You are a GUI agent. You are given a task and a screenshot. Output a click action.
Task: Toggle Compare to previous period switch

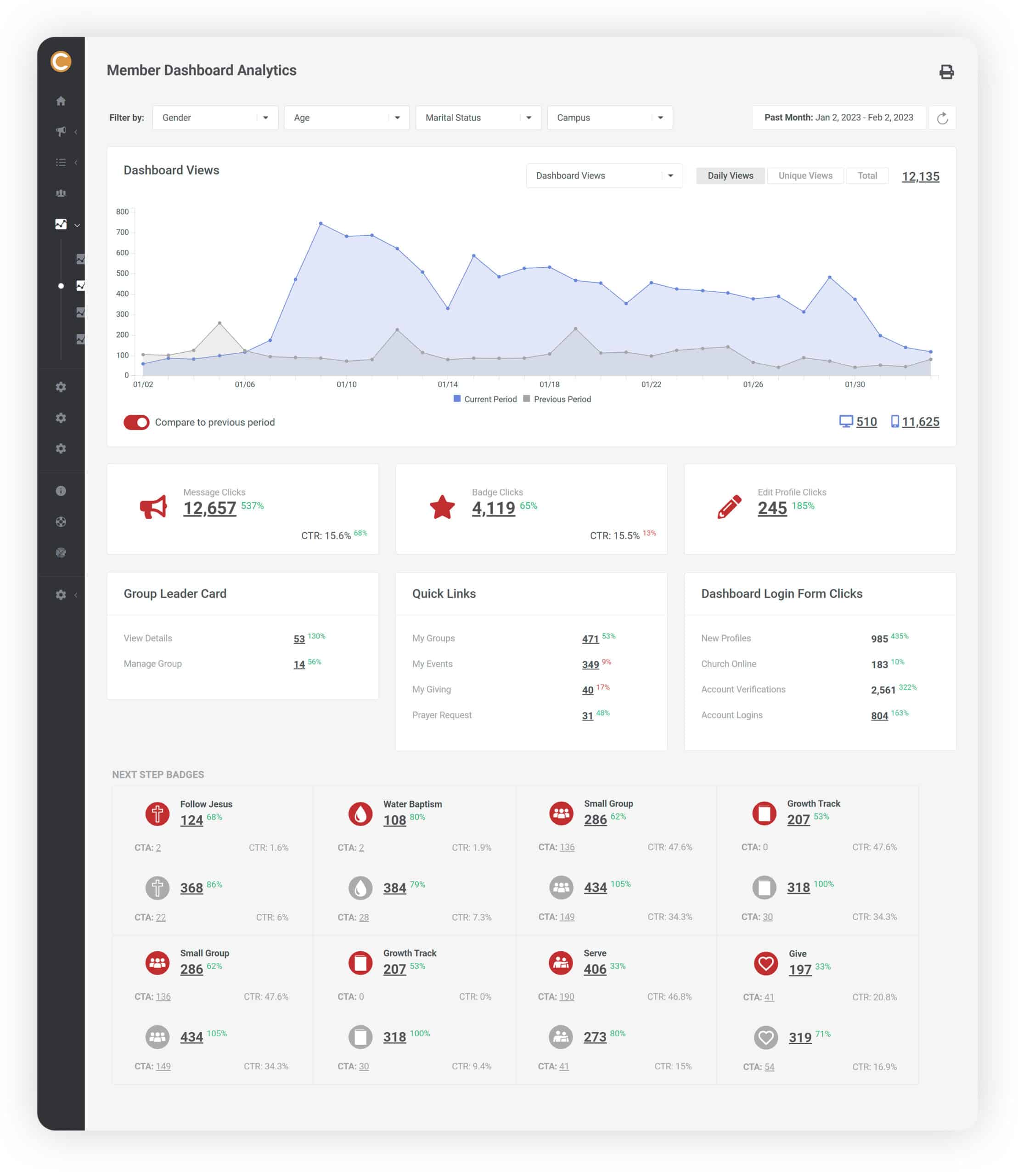click(x=136, y=422)
